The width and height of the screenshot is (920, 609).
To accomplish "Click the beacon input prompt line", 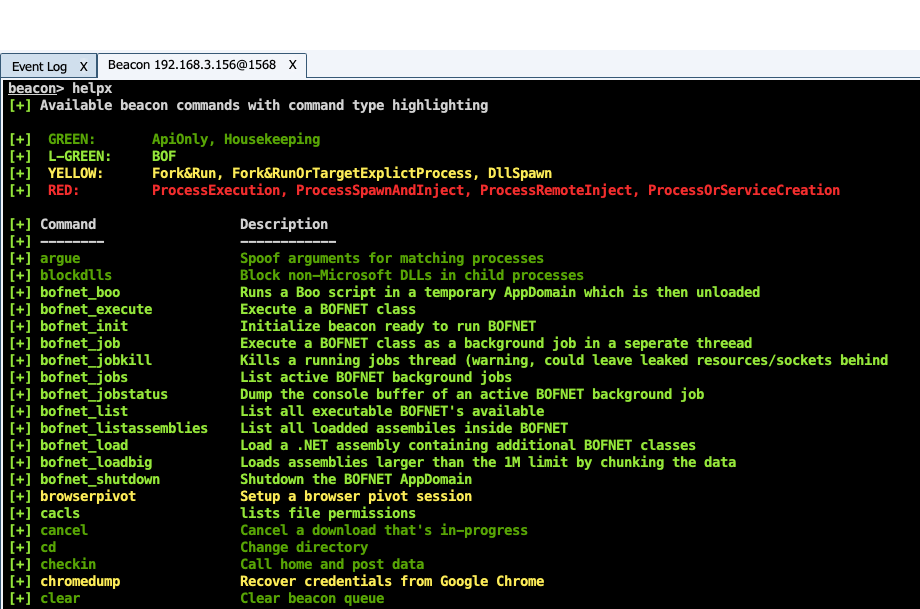I will (x=60, y=87).
